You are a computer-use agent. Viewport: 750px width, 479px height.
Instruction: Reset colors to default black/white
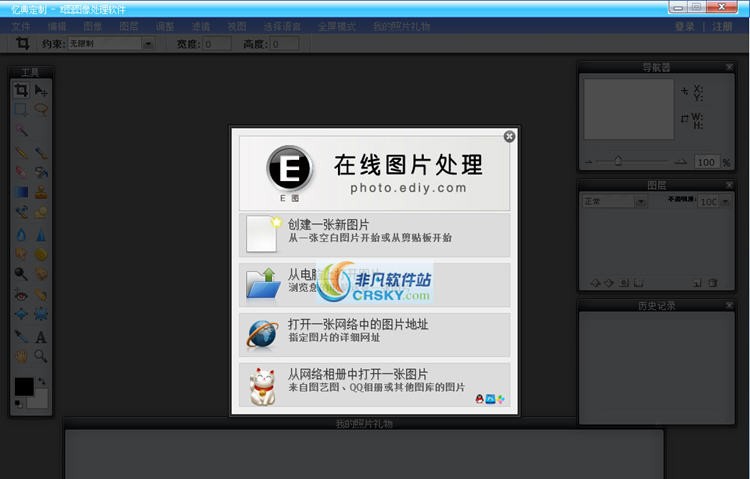tap(18, 404)
